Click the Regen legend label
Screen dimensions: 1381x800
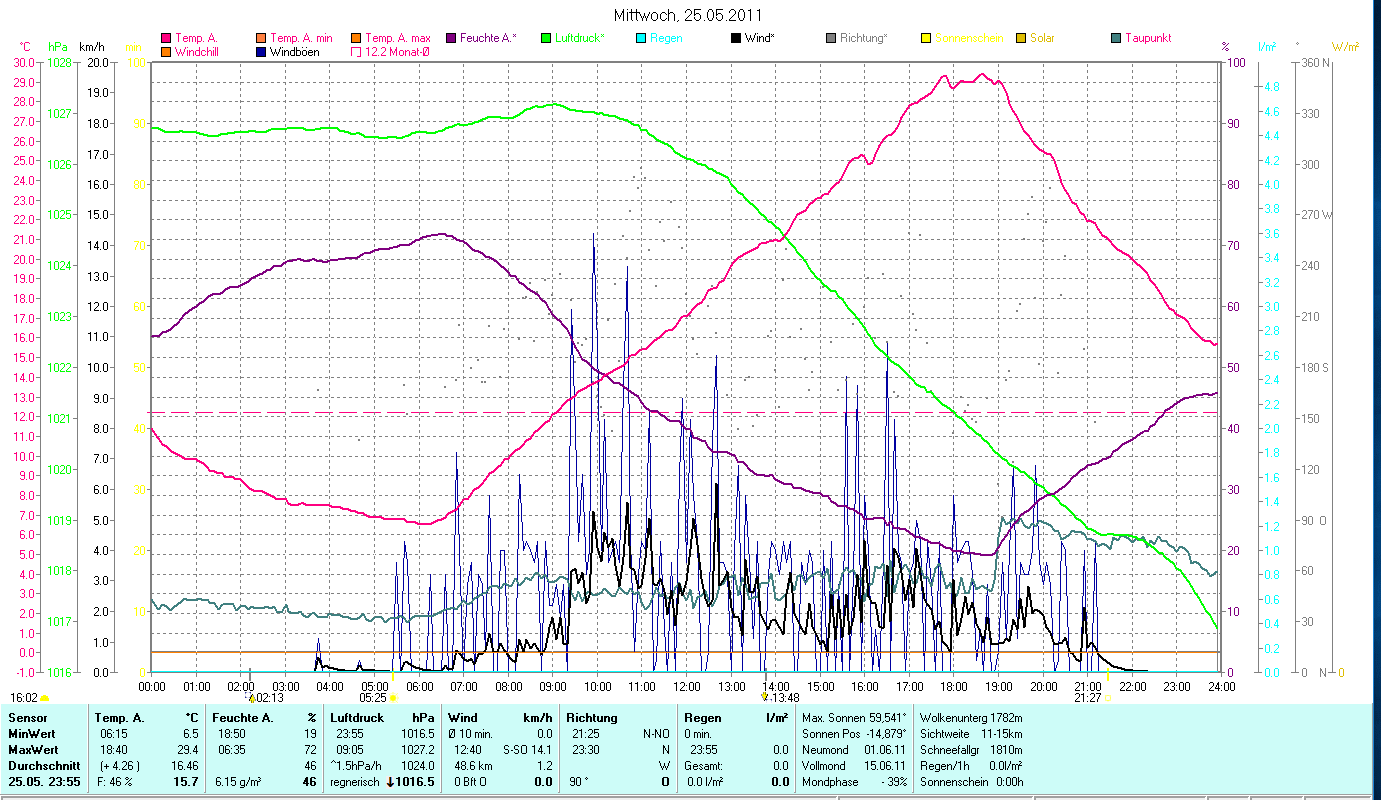click(666, 38)
